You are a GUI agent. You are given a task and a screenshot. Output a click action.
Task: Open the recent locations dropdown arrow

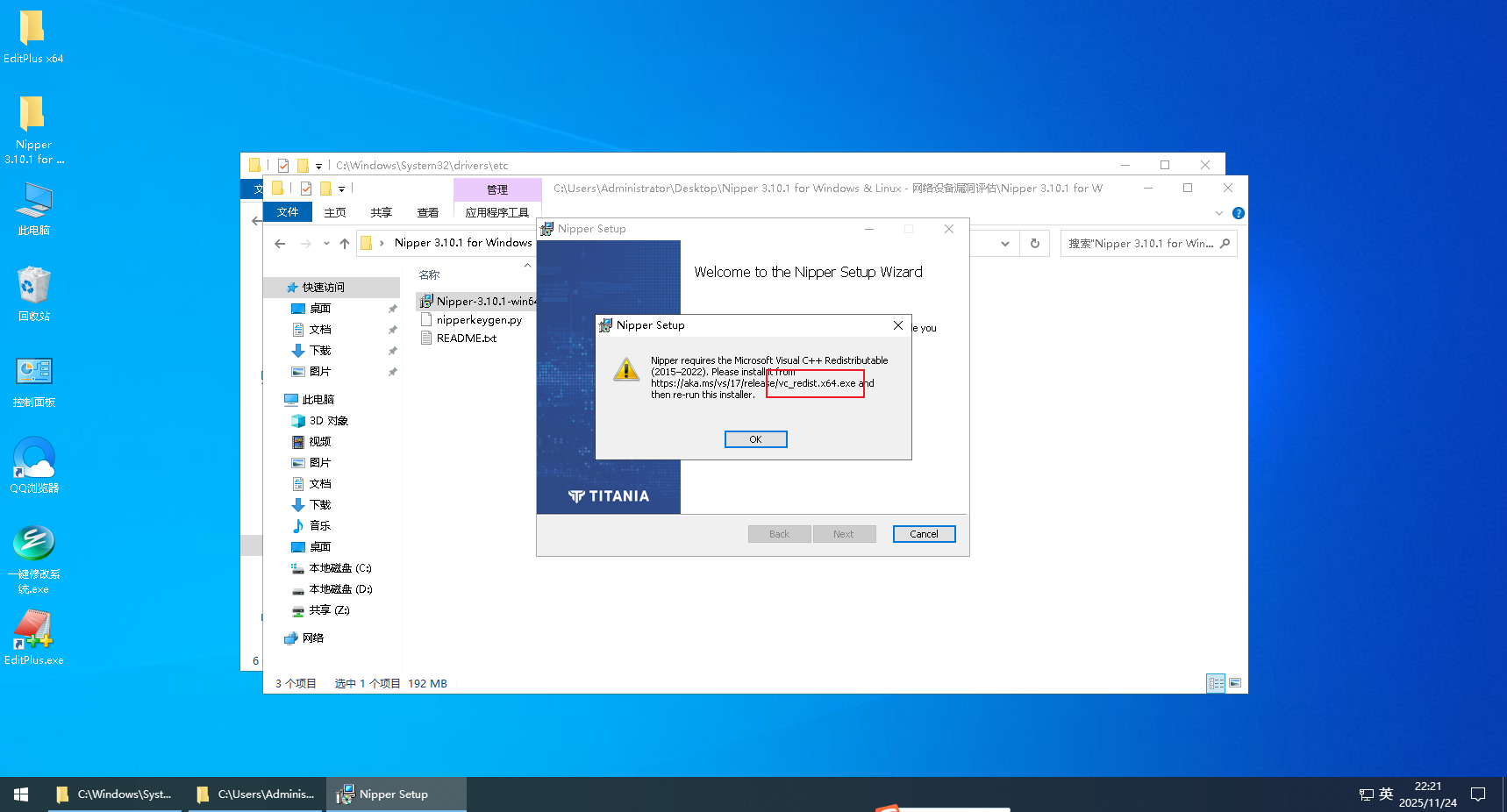(x=326, y=244)
